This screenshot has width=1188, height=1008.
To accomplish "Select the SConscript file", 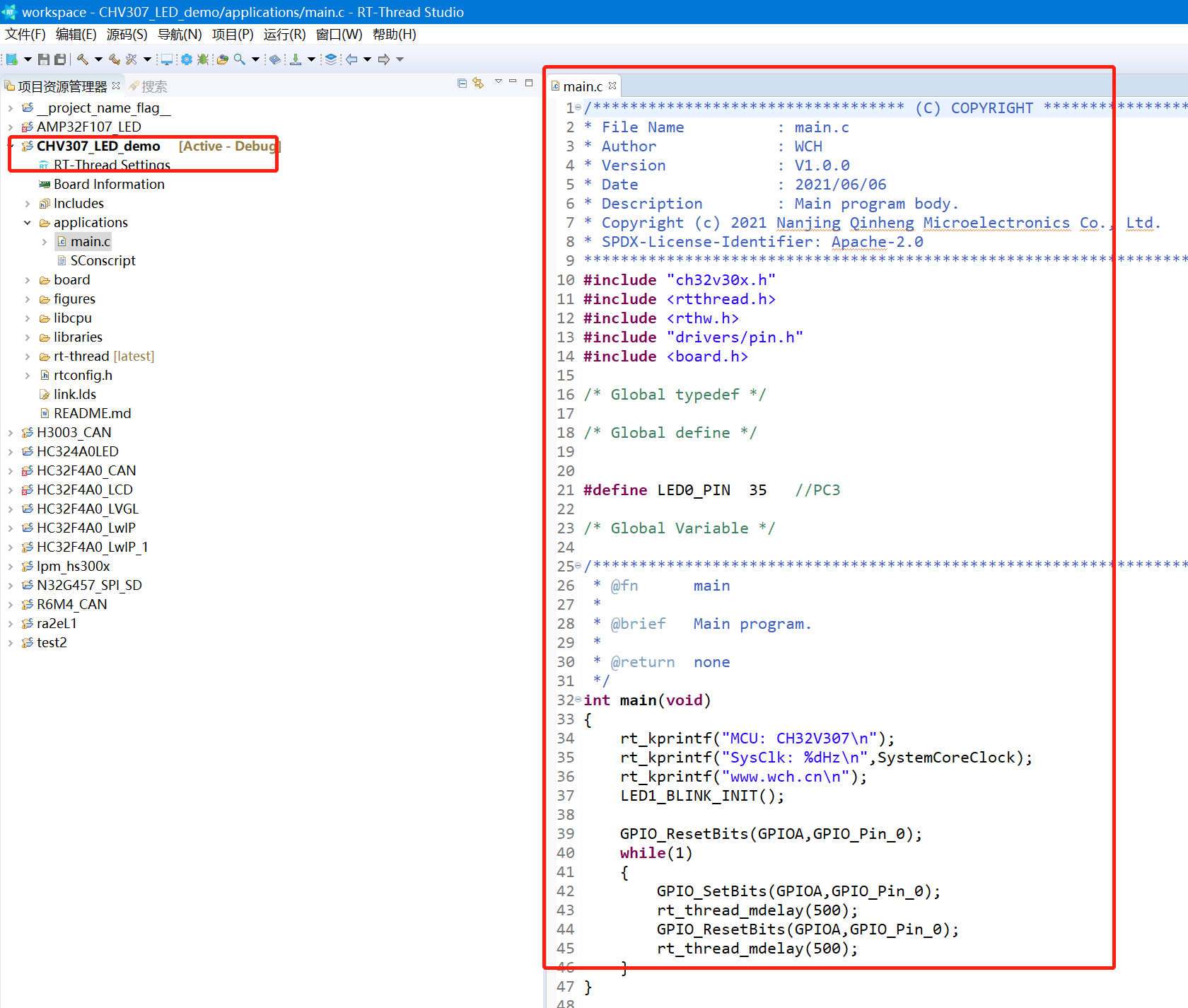I will click(95, 260).
